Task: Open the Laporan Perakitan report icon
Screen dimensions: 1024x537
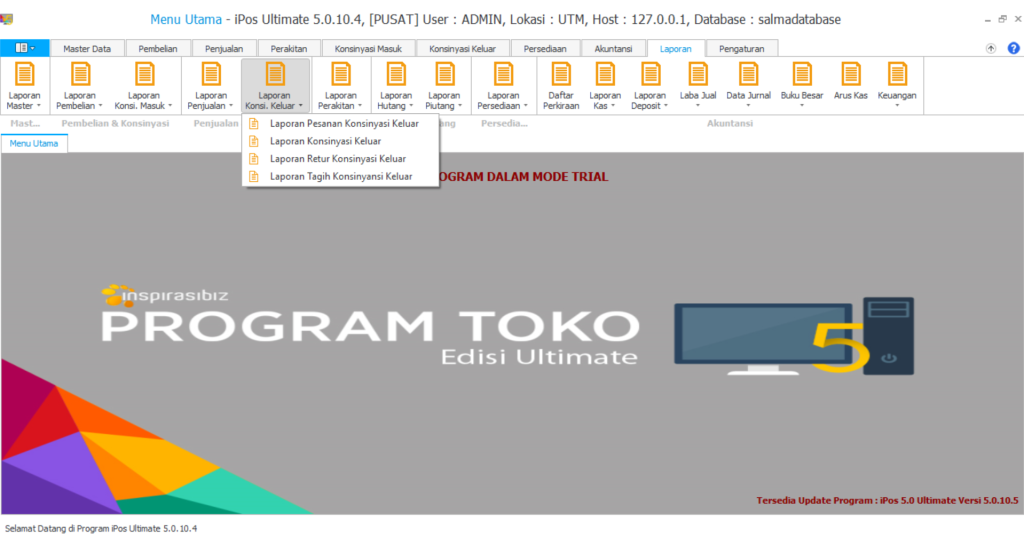Action: (340, 75)
